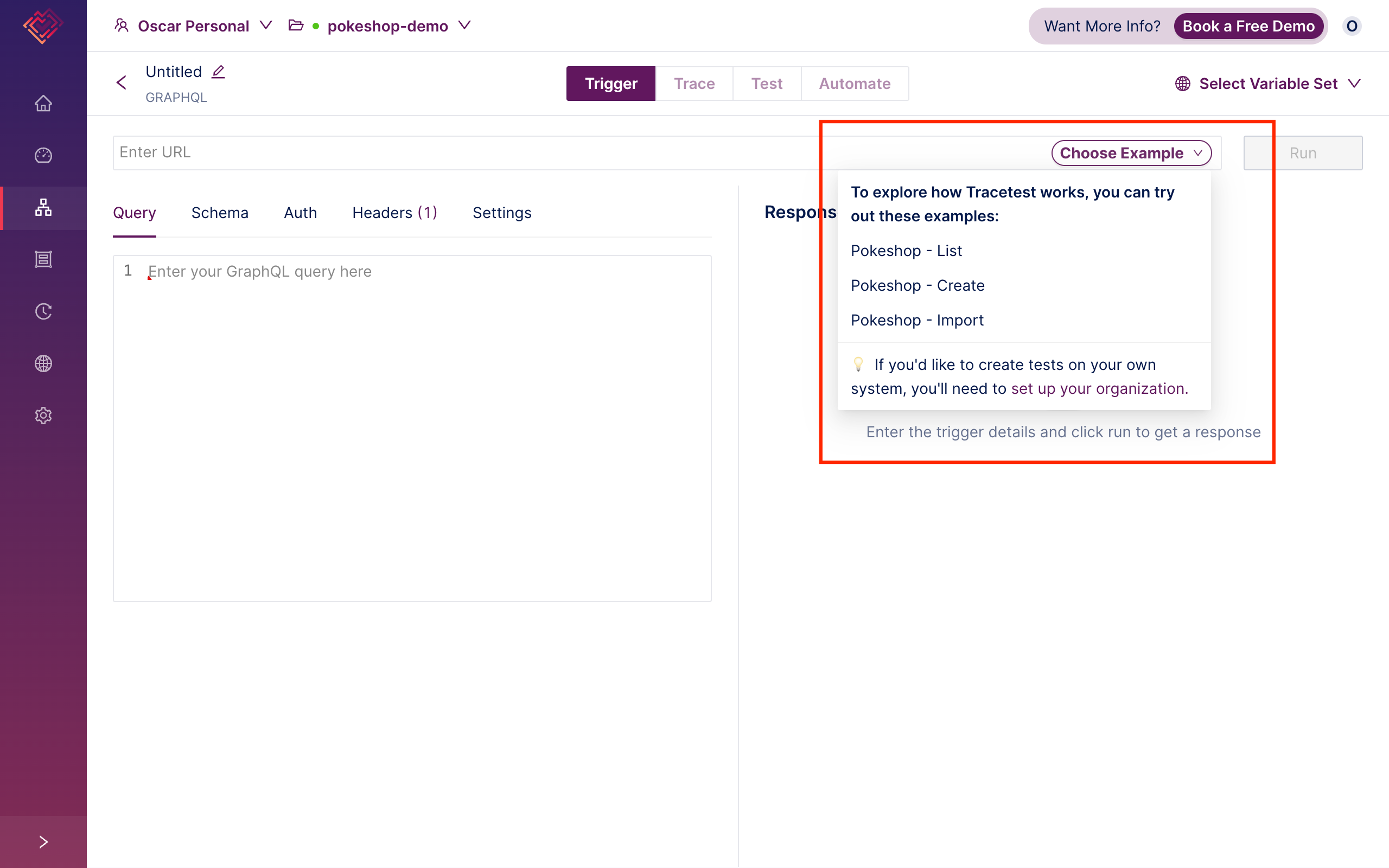The width and height of the screenshot is (1389, 868).
Task: Switch to the Trigger tab
Action: click(611, 84)
